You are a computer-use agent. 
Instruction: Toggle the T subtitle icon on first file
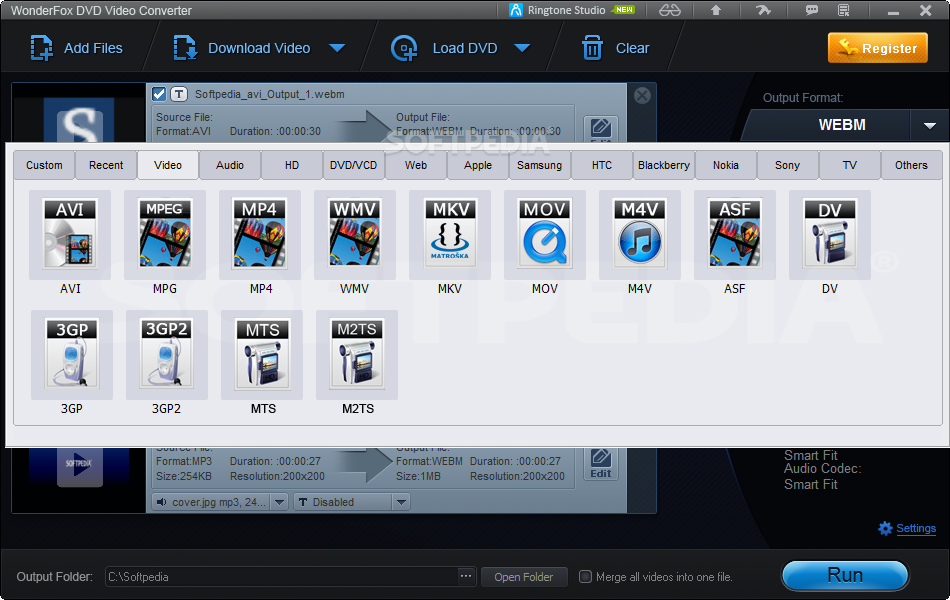(179, 94)
